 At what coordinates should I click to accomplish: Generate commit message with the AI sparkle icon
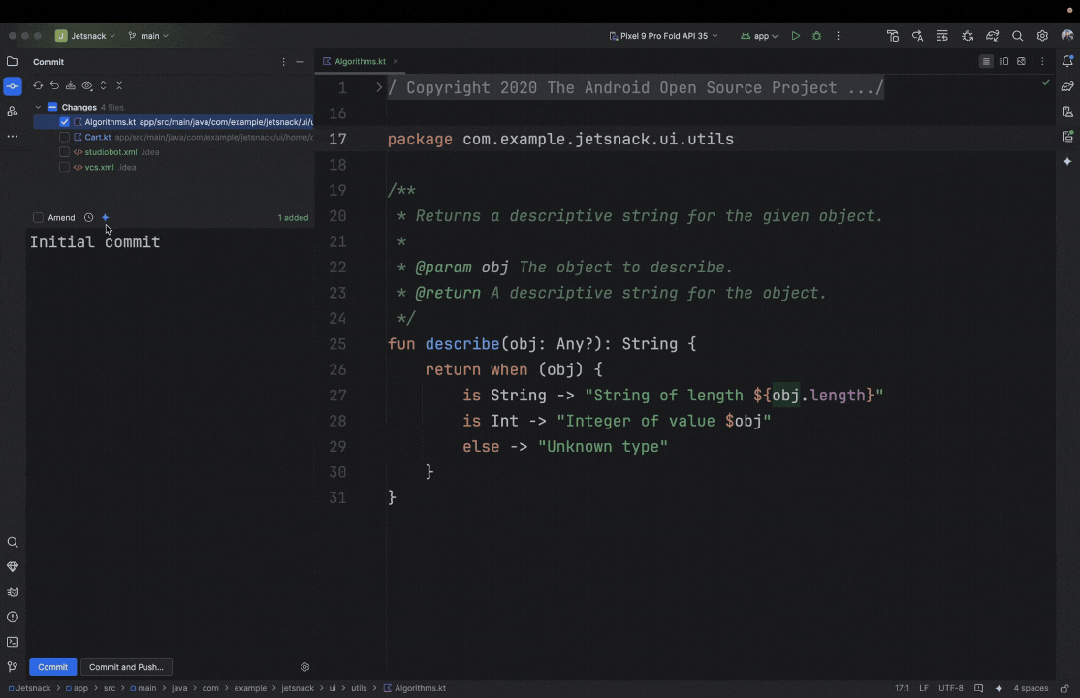(x=106, y=217)
